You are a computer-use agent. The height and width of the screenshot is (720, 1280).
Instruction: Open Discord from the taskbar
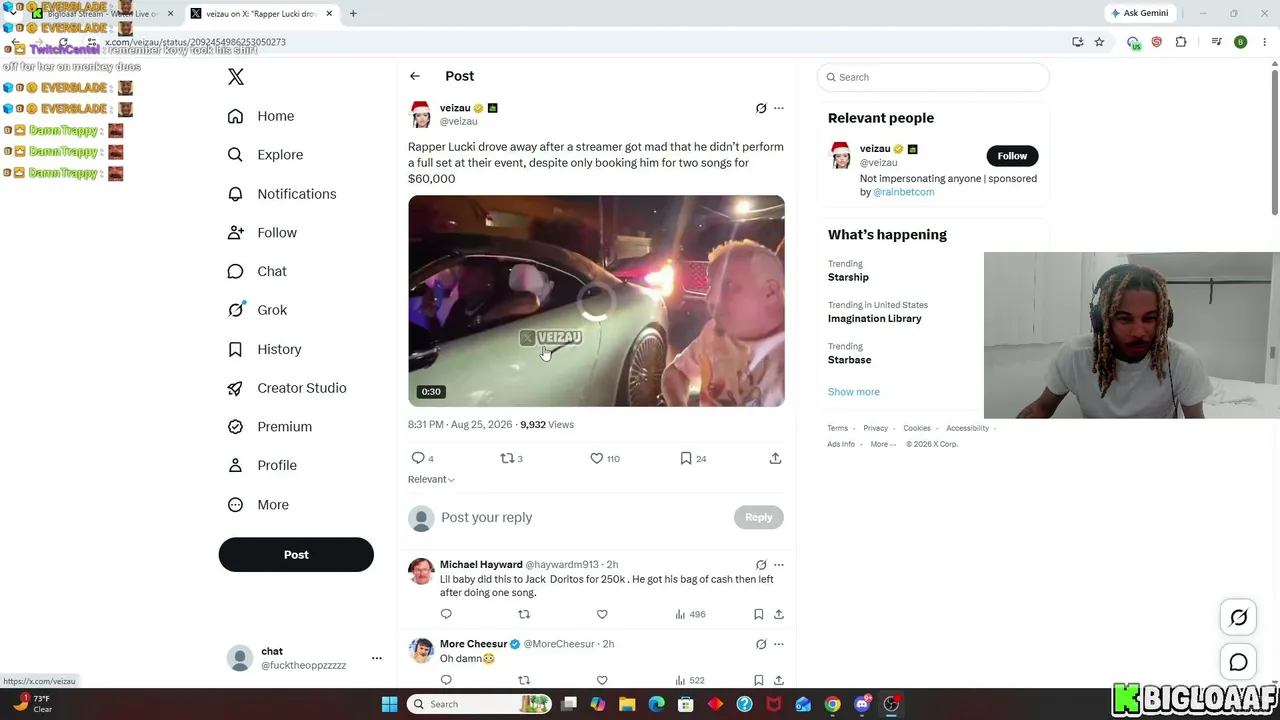pyautogui.click(x=862, y=704)
